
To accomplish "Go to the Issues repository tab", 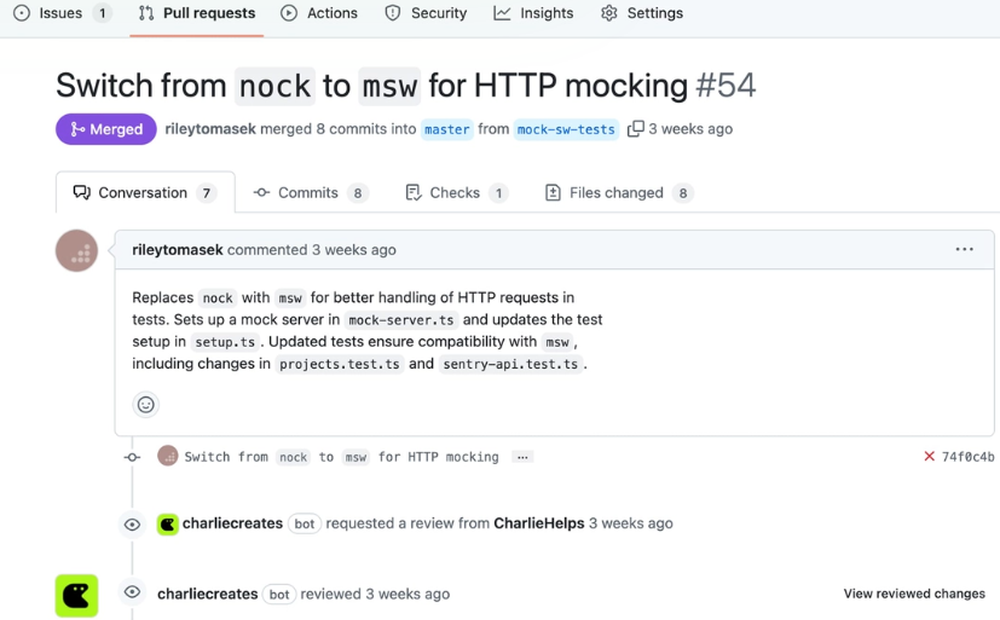I will click(x=62, y=13).
